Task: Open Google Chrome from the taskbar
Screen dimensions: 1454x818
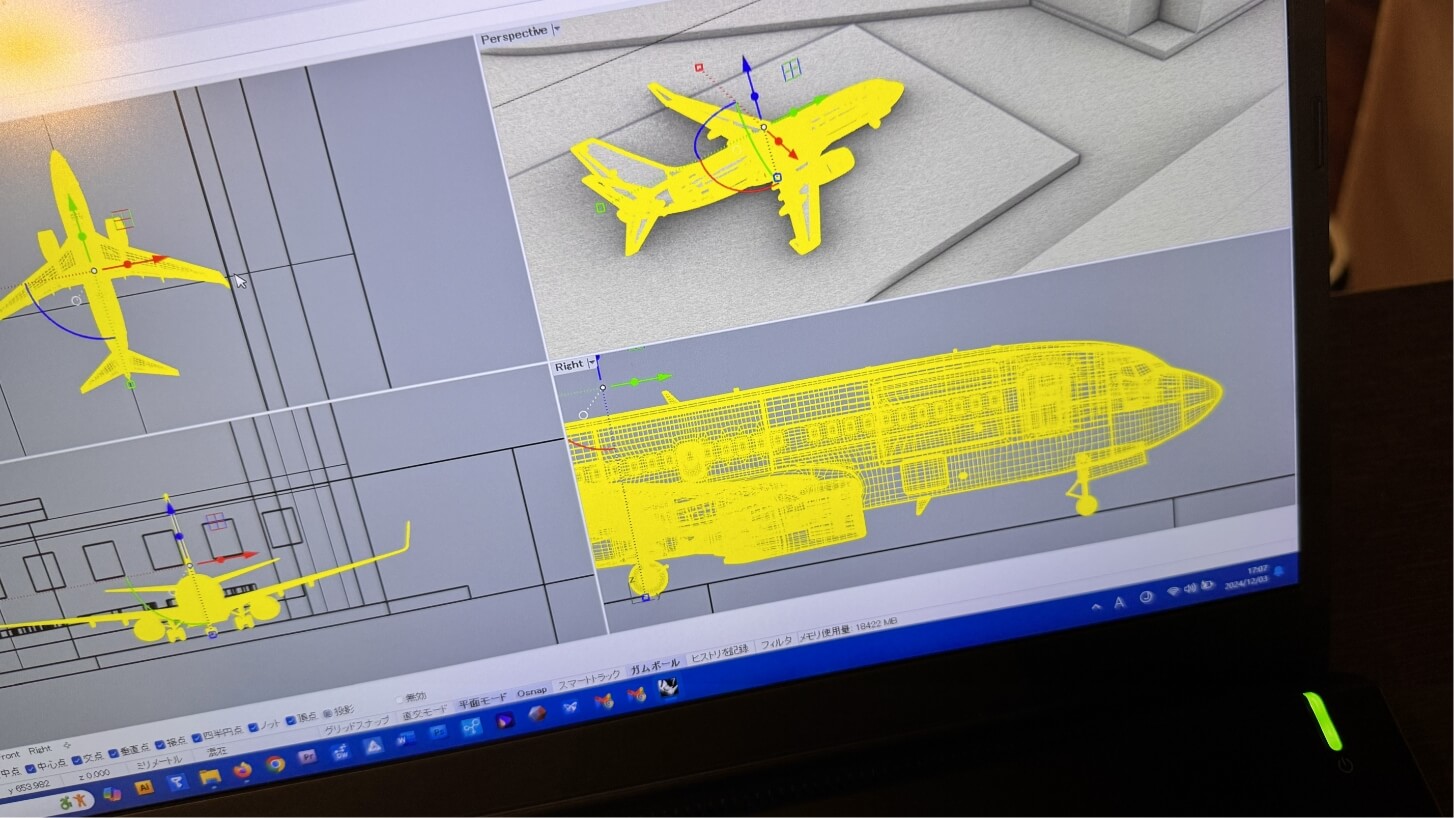Action: [275, 764]
